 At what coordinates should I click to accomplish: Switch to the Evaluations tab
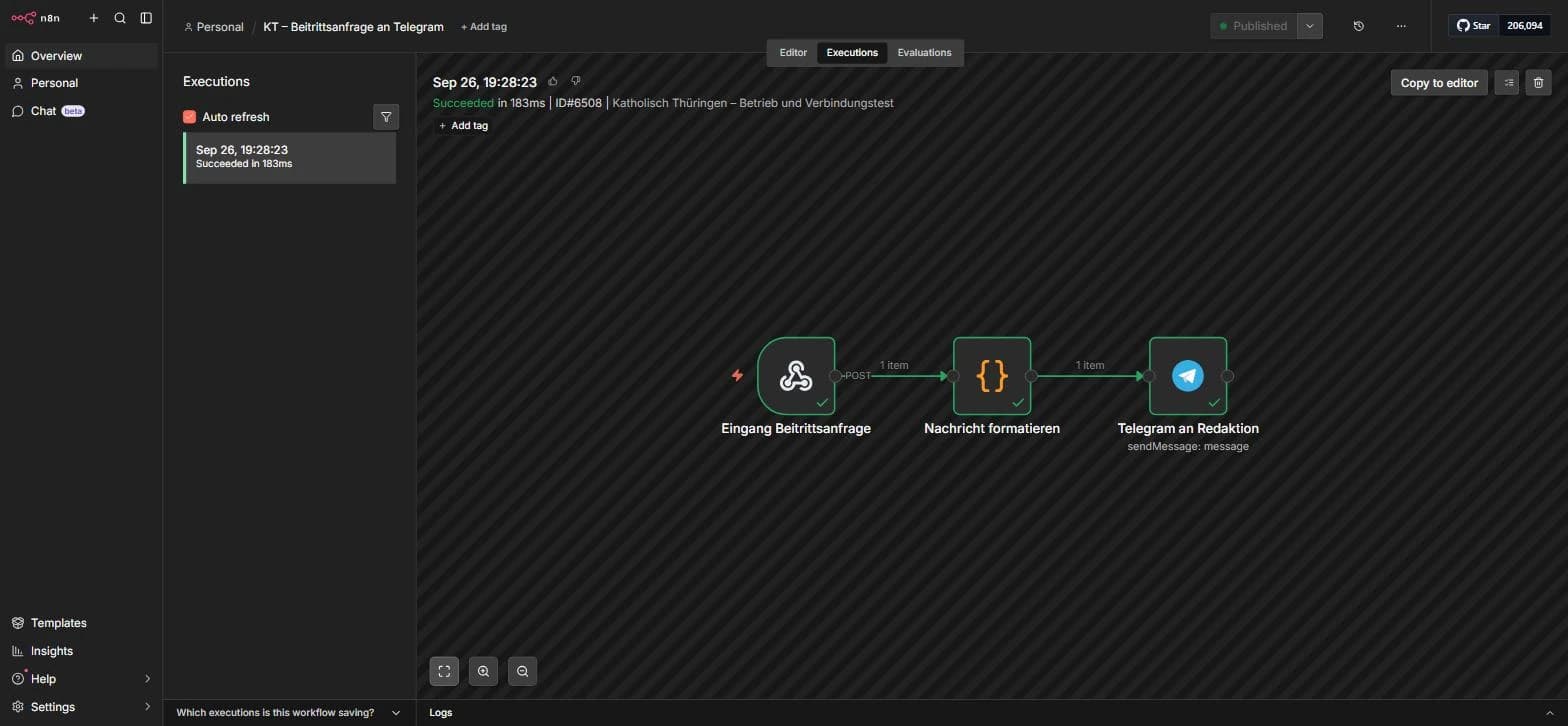(x=924, y=53)
